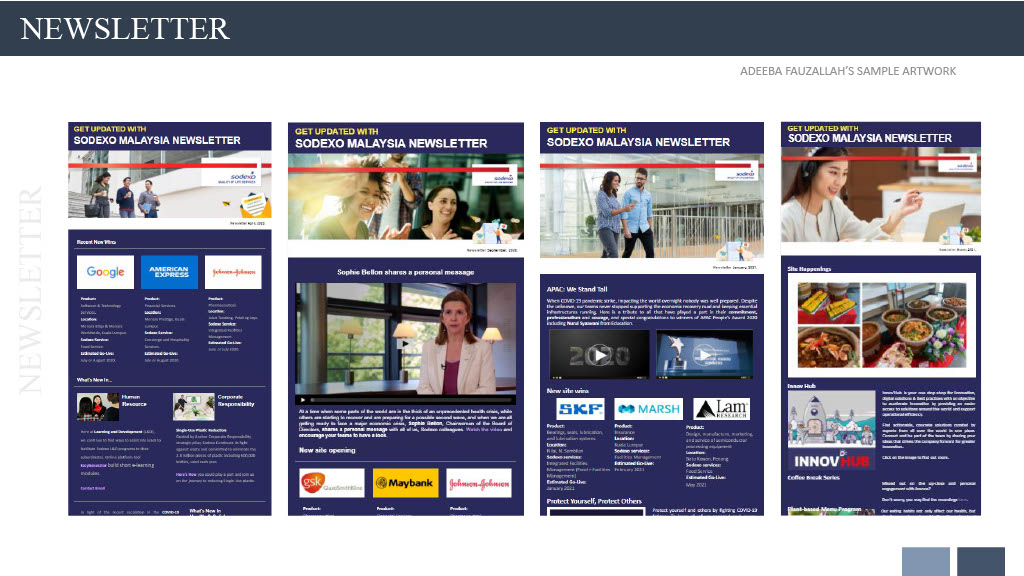Screen dimensions: 1024x576
Task: Select the Marsh logo
Action: pyautogui.click(x=648, y=408)
